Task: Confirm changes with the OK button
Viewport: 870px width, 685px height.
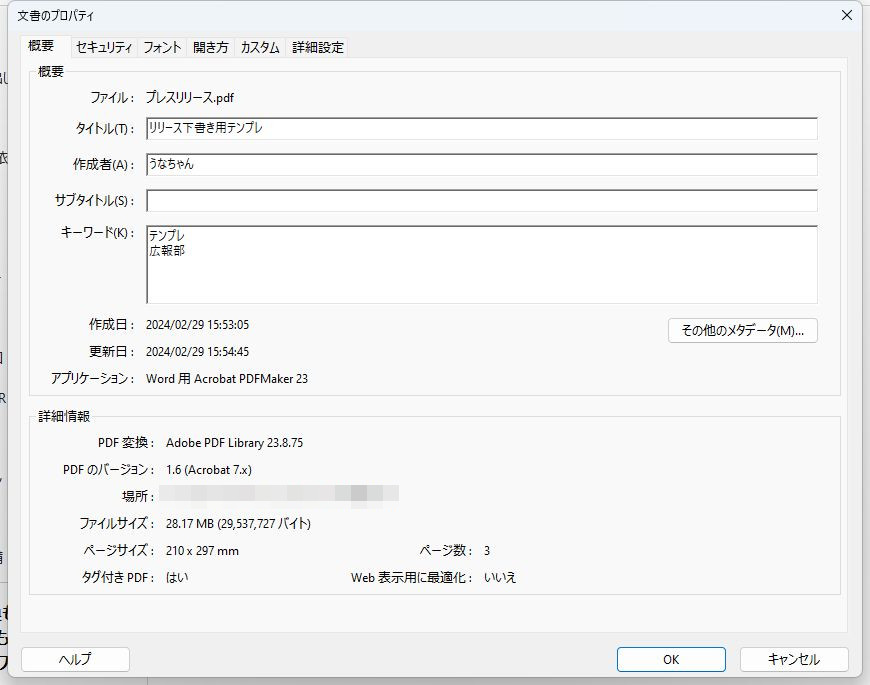Action: 670,659
